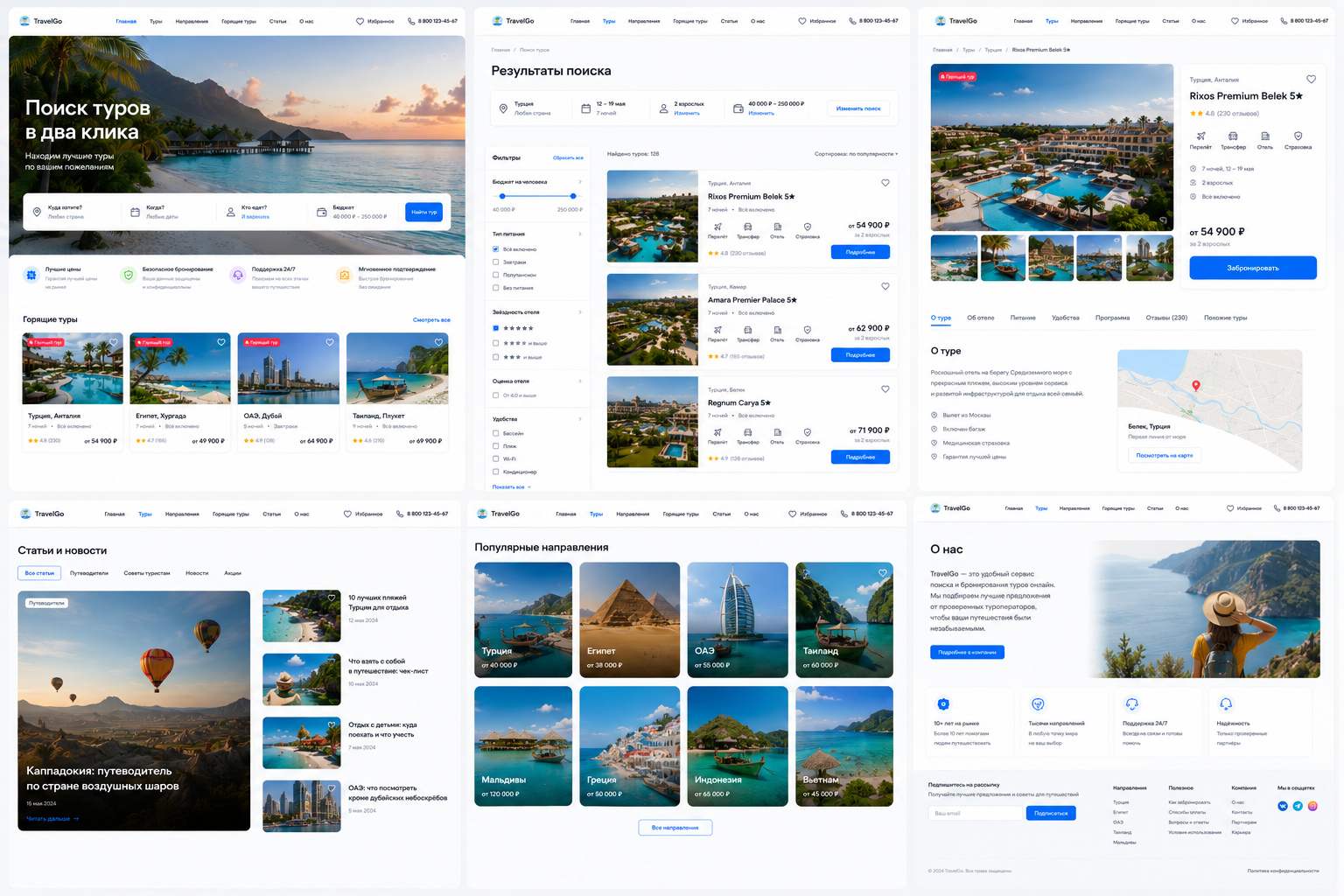This screenshot has width=1344, height=896.
Task: Open the Сортировка: по популярности dropdown
Action: pos(856,154)
